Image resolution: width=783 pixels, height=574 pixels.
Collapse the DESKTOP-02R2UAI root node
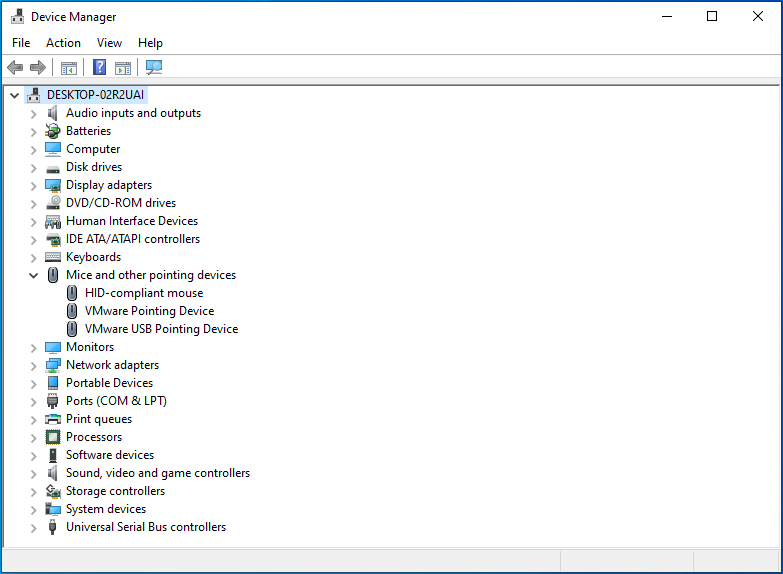[14, 95]
